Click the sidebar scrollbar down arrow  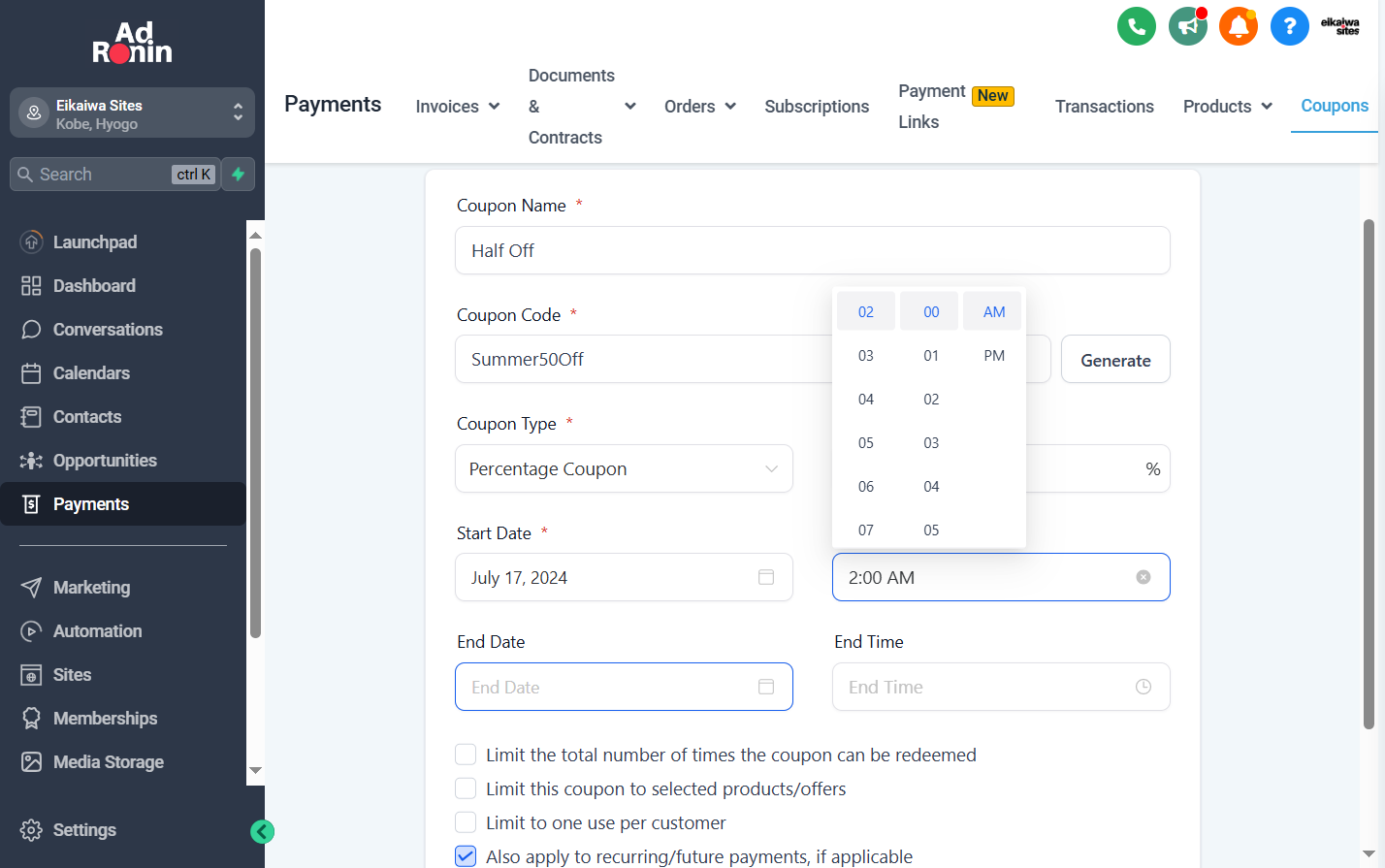[256, 771]
